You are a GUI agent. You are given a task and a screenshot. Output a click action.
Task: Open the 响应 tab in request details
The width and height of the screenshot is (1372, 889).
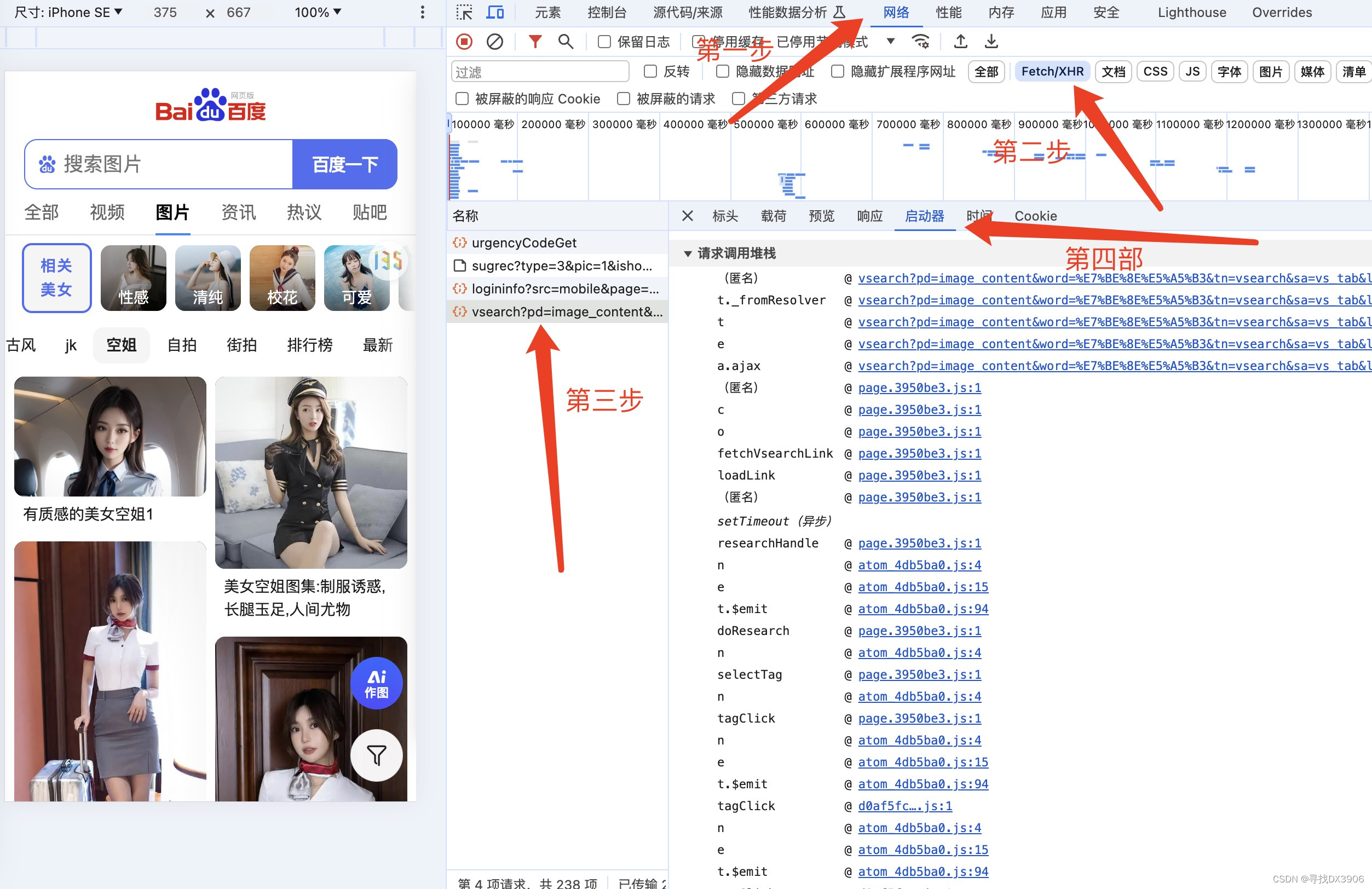pos(869,216)
